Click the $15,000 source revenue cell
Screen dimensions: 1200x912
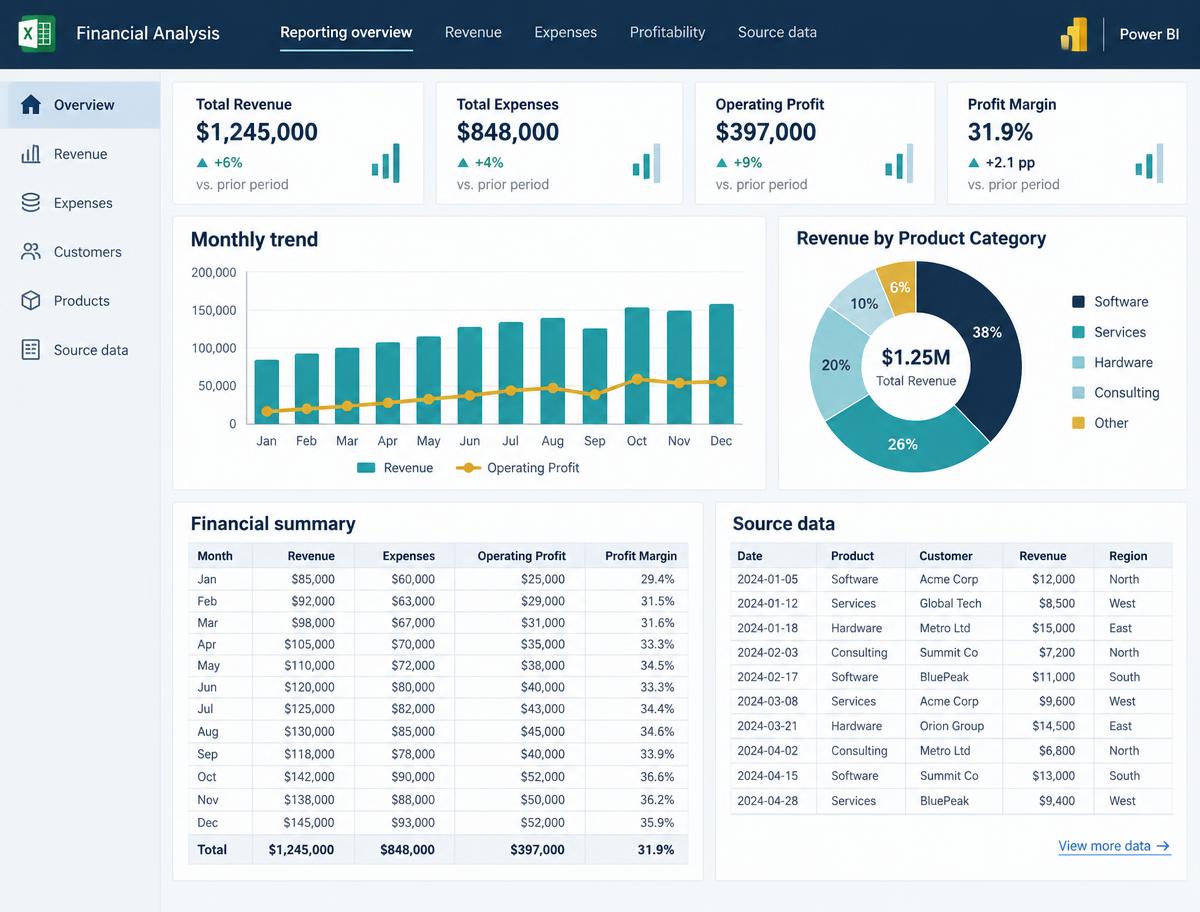1054,628
